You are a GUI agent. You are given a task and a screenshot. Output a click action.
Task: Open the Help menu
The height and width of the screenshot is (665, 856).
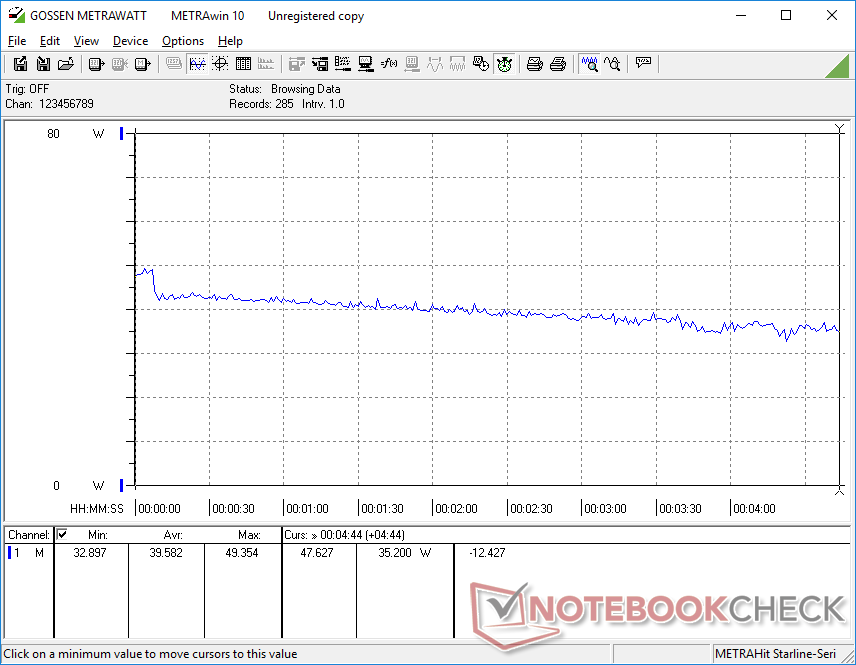pyautogui.click(x=230, y=41)
